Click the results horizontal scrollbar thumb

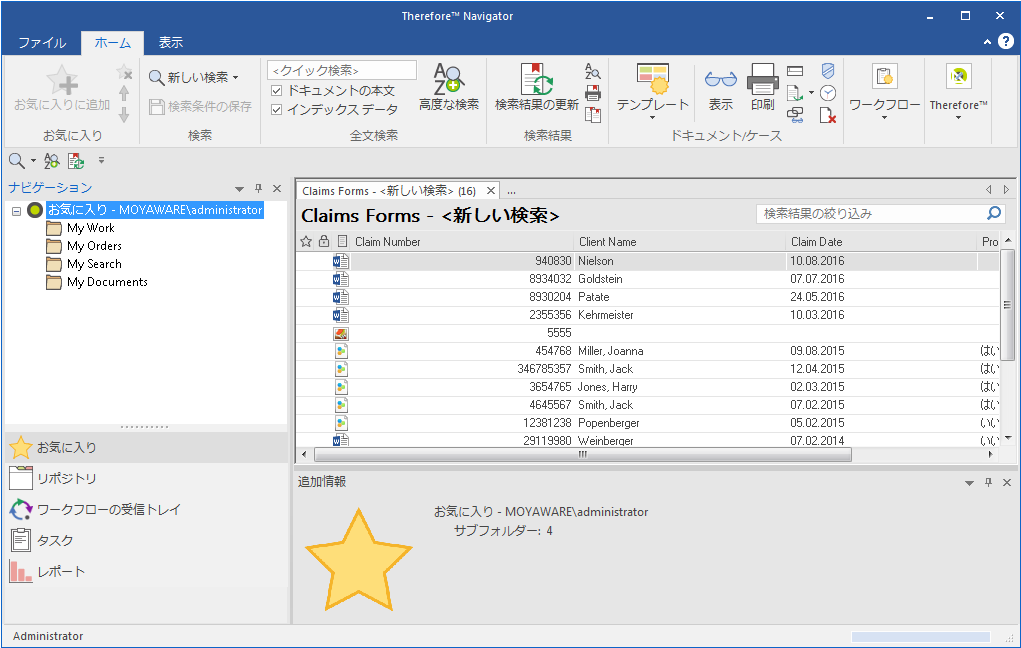coord(583,455)
